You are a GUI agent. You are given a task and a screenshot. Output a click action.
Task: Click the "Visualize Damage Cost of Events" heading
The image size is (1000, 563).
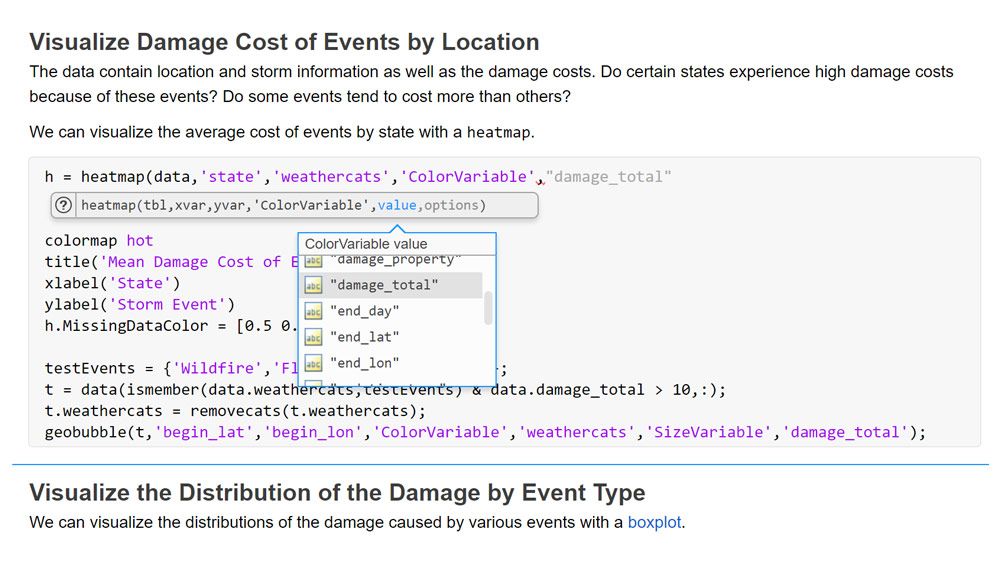pos(284,42)
